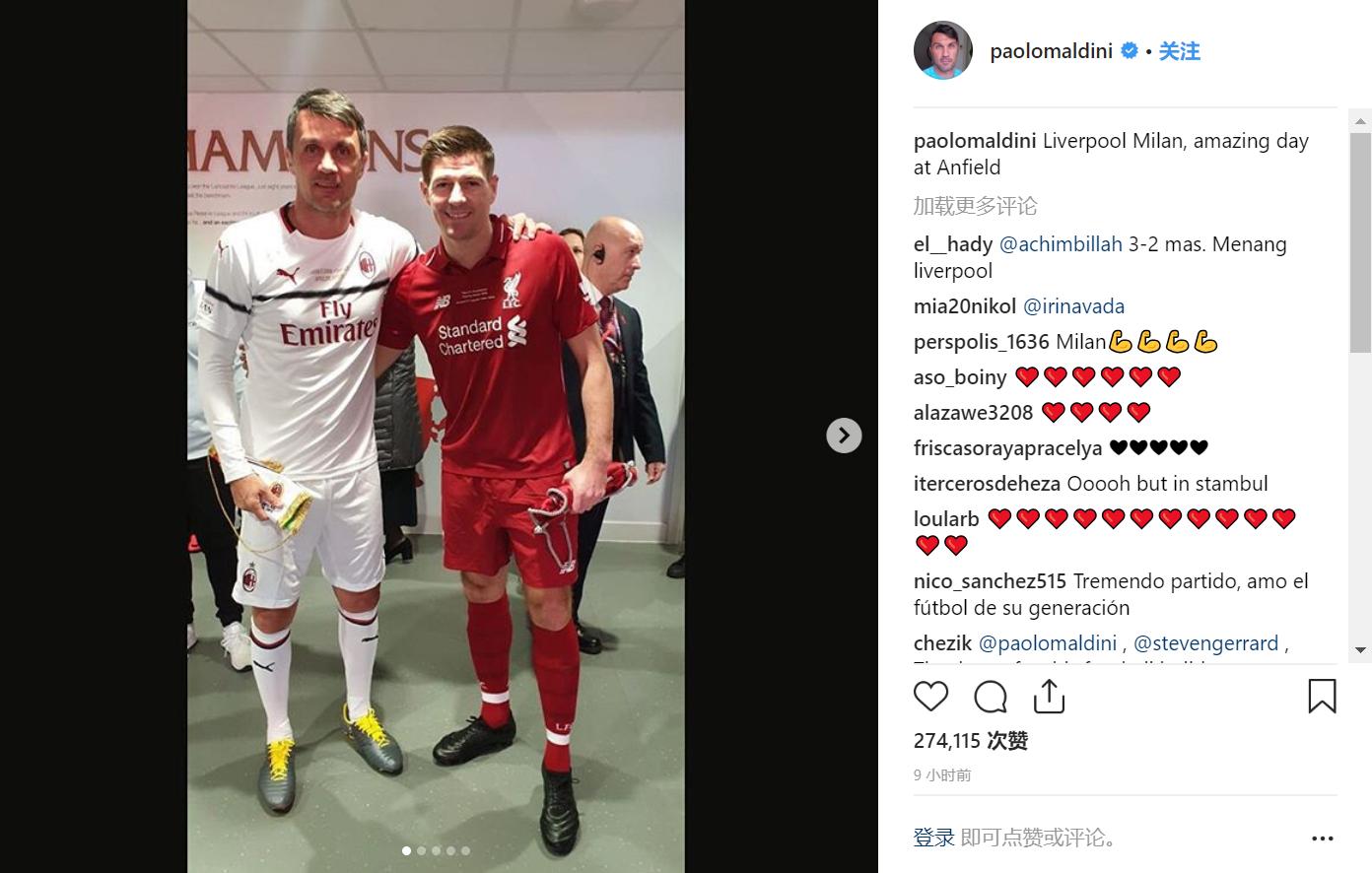Open the @irinavada mention link
The width and height of the screenshot is (1372, 873).
point(1073,306)
